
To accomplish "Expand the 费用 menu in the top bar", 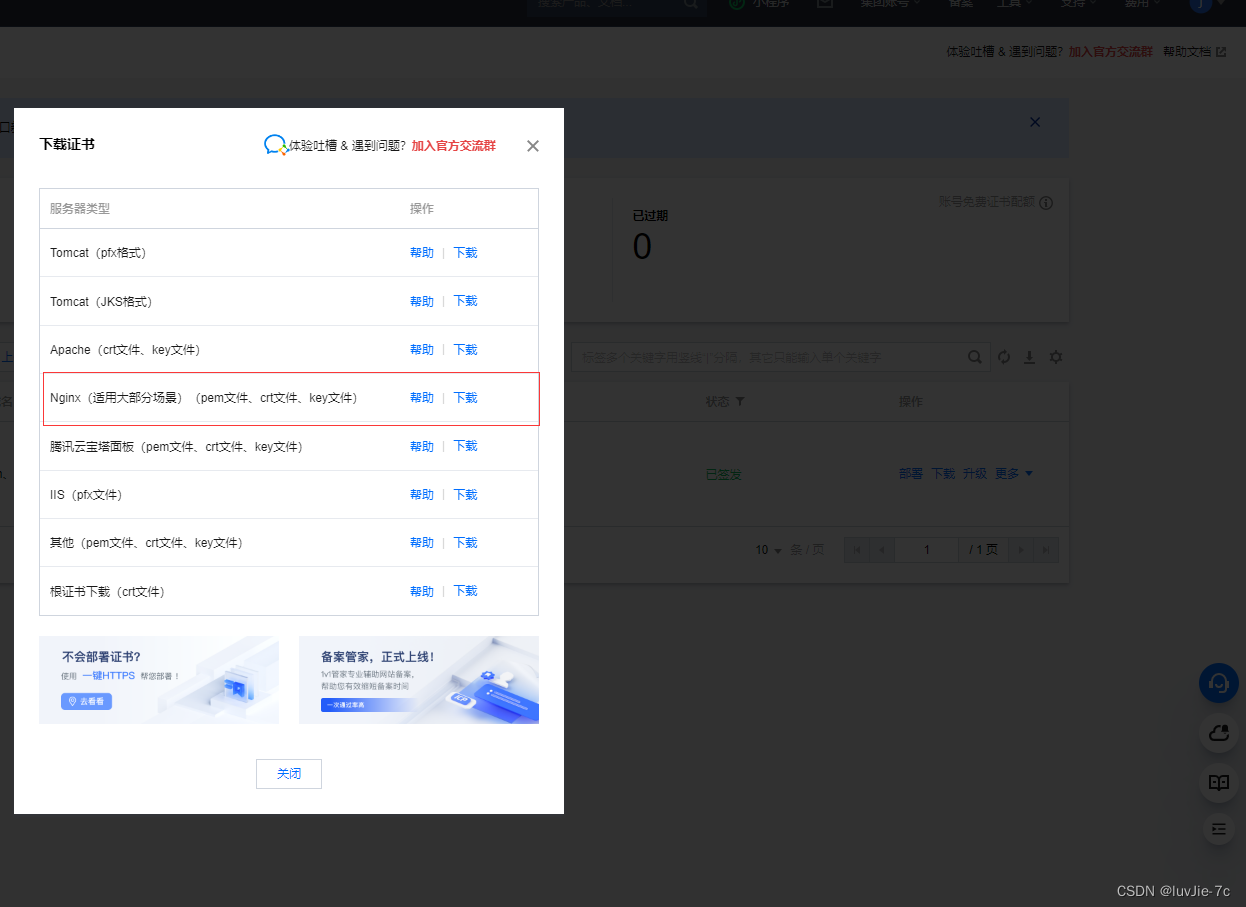I will [1143, 4].
